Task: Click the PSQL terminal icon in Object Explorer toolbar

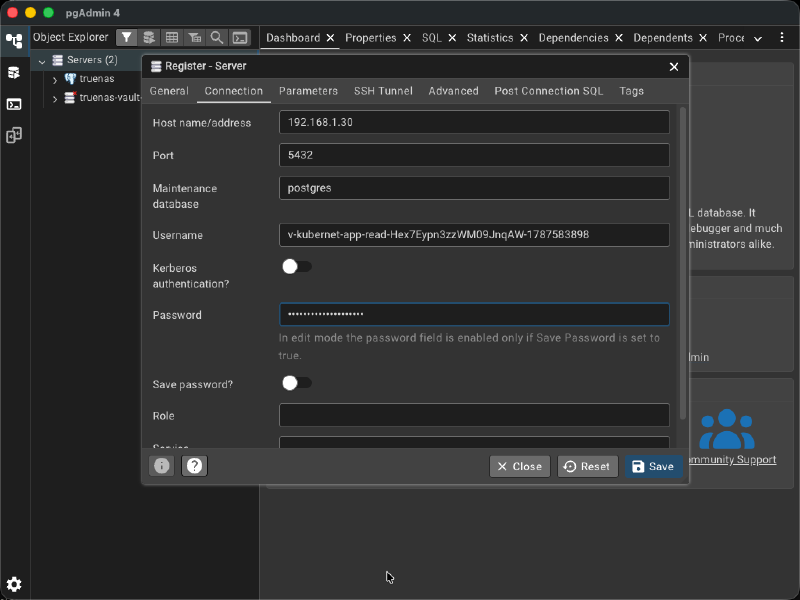Action: click(240, 37)
